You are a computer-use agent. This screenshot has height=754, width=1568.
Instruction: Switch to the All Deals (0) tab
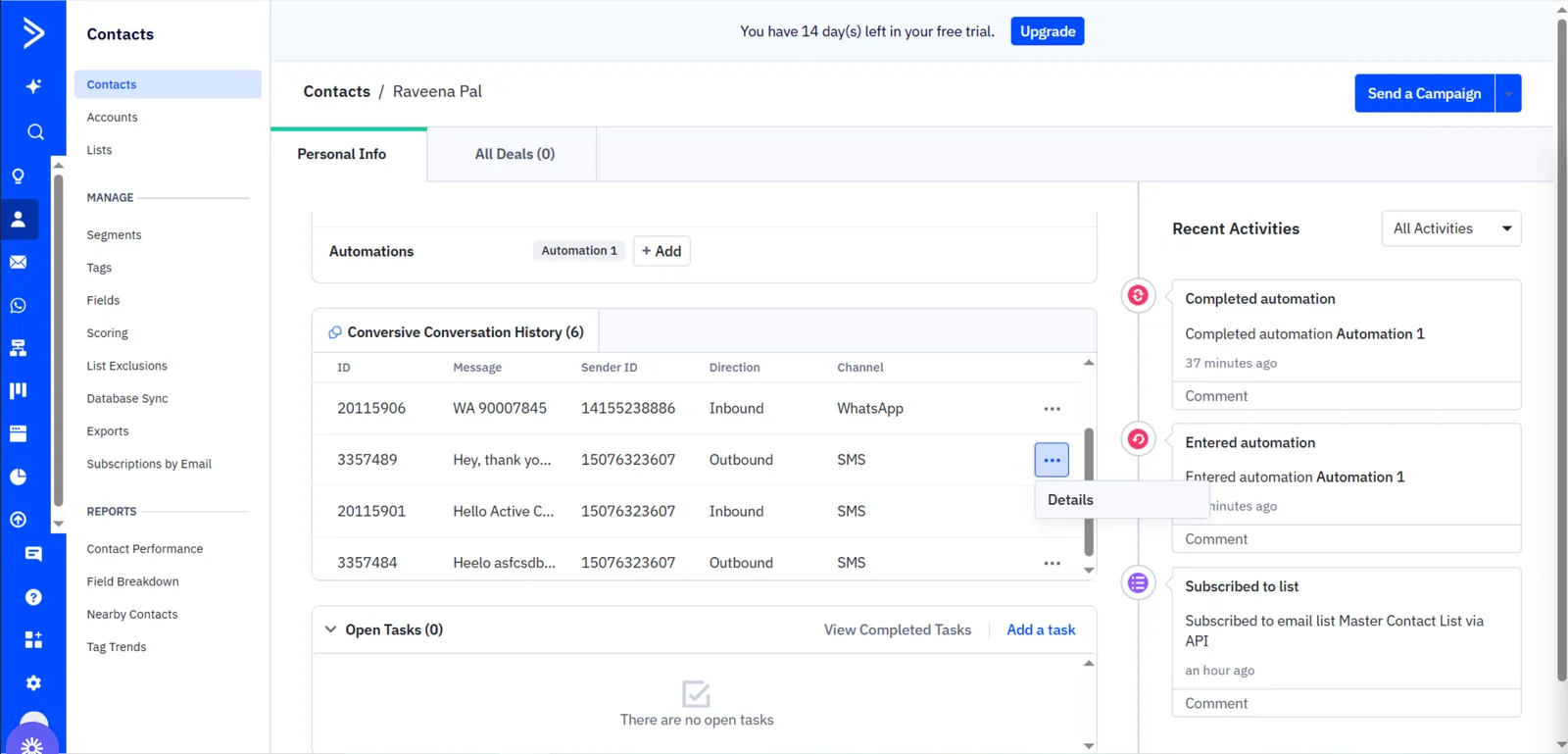point(514,154)
